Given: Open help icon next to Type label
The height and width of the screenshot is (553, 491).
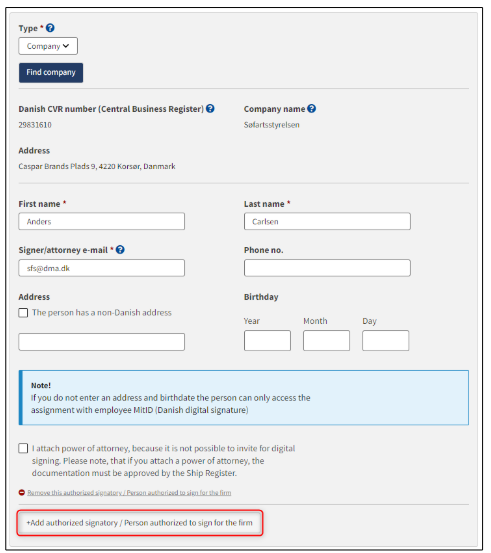Looking at the screenshot, I should pos(50,28).
